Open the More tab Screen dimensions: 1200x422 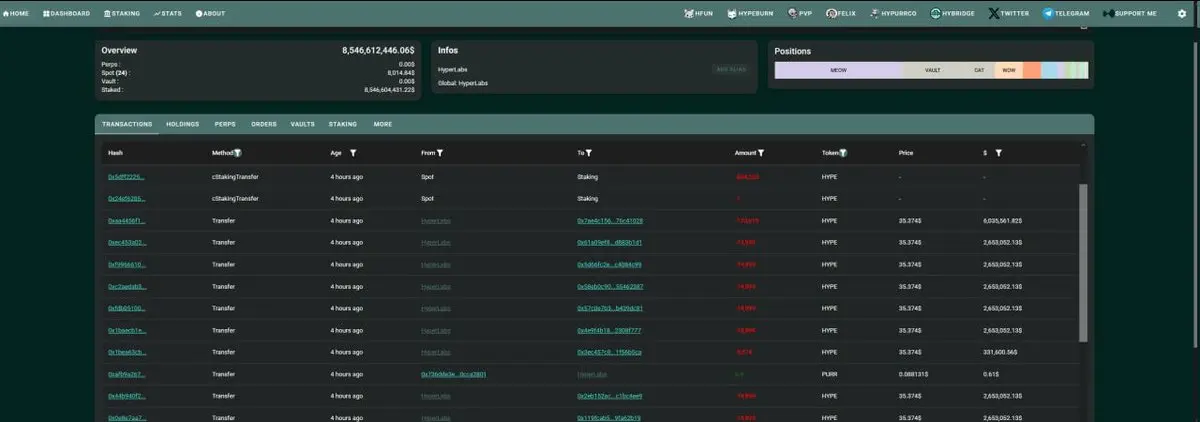[382, 124]
